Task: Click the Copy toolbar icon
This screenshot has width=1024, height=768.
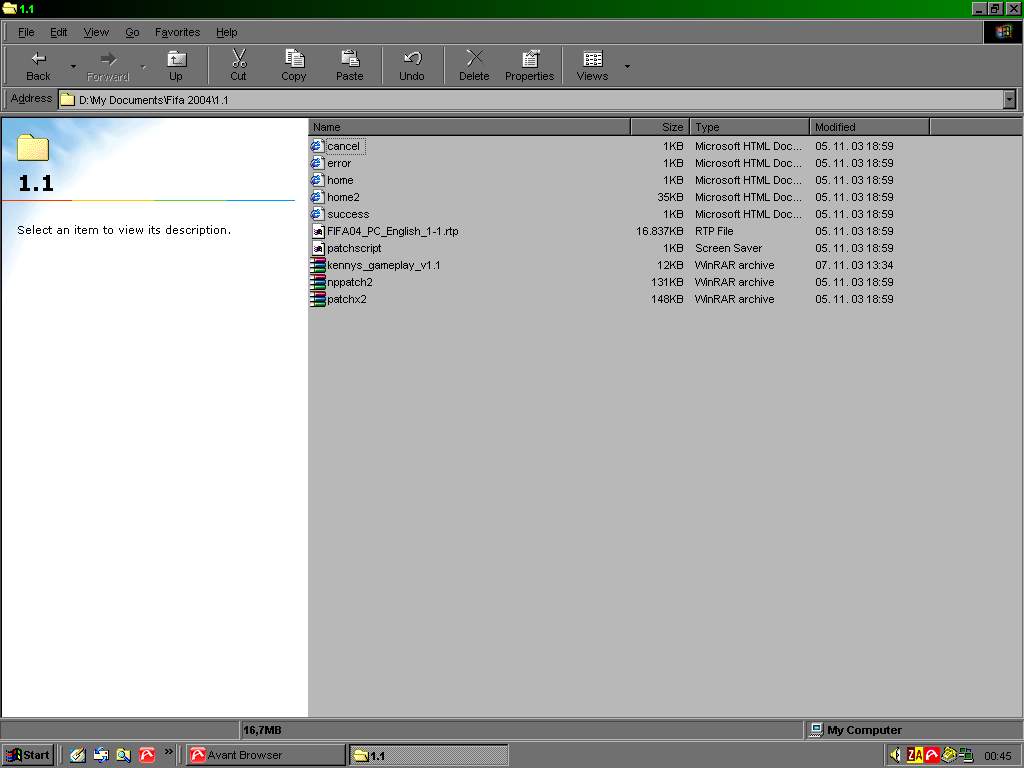Action: coord(294,66)
